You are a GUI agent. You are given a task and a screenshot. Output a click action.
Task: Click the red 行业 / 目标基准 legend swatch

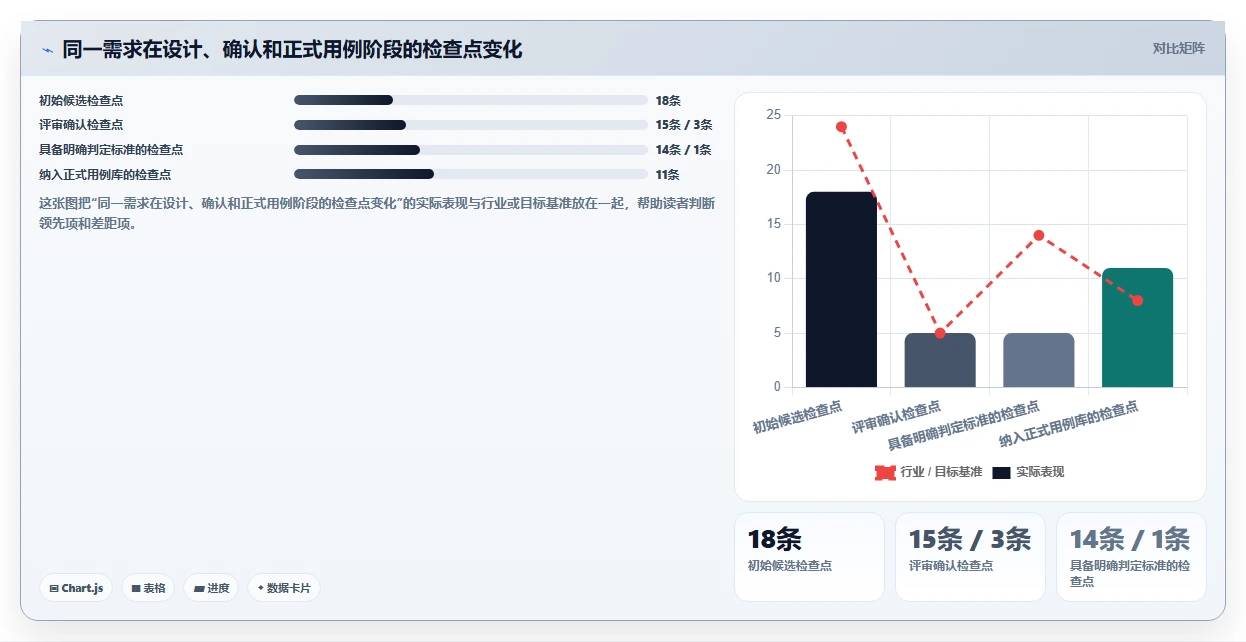[x=885, y=472]
